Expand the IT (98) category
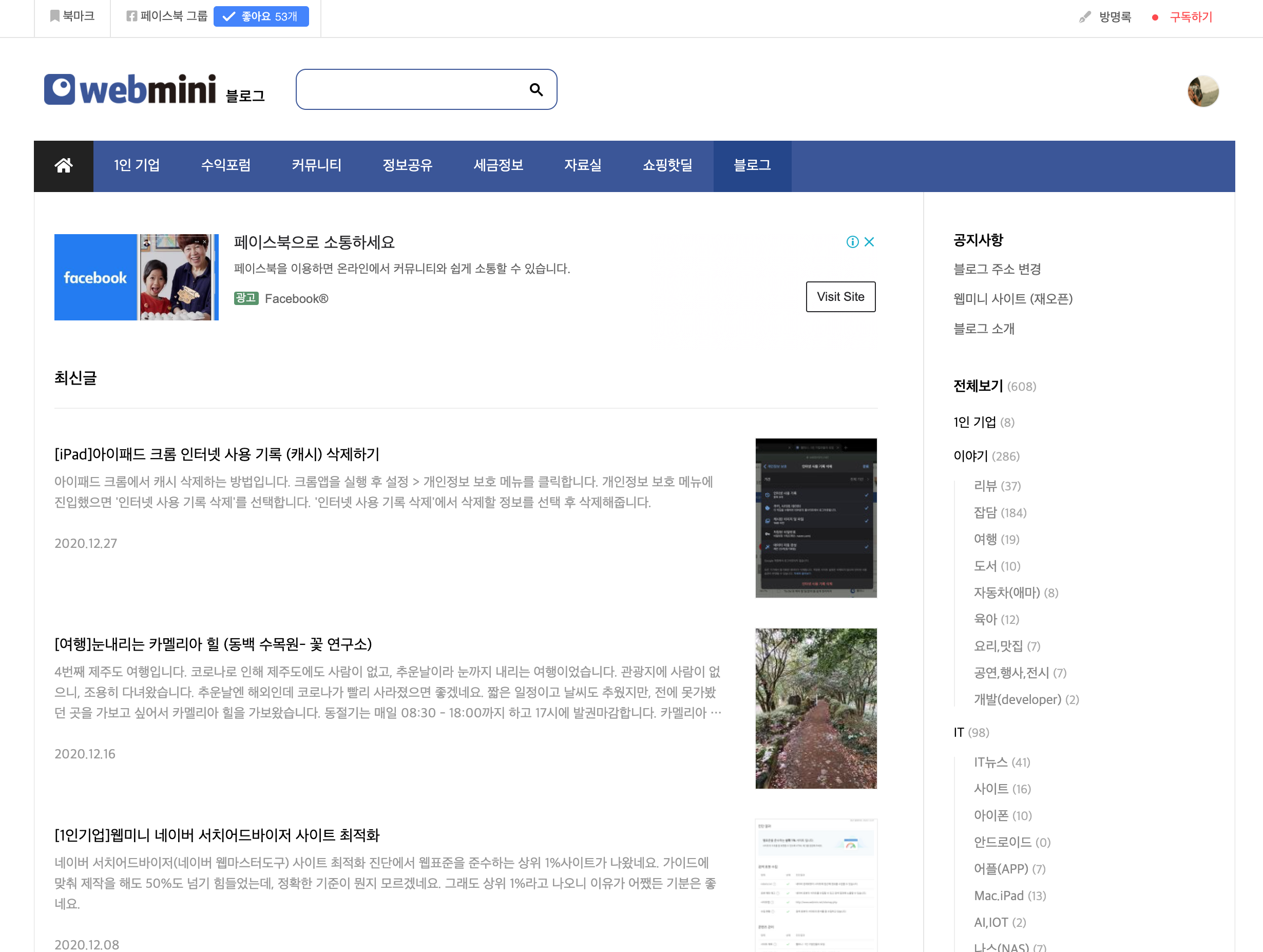Image resolution: width=1263 pixels, height=952 pixels. [x=958, y=732]
